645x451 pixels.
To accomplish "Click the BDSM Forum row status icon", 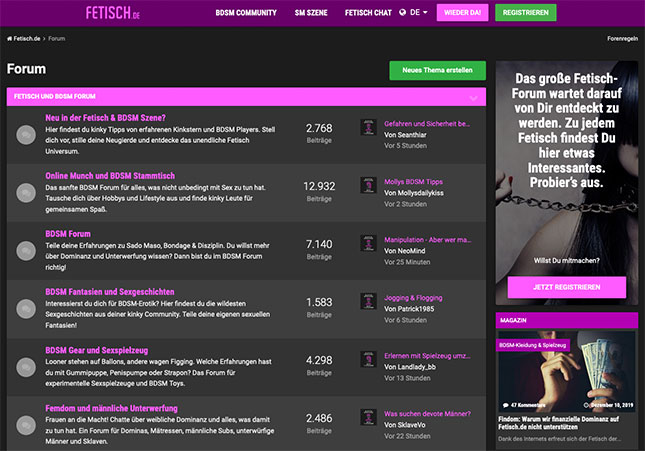I will [26, 247].
